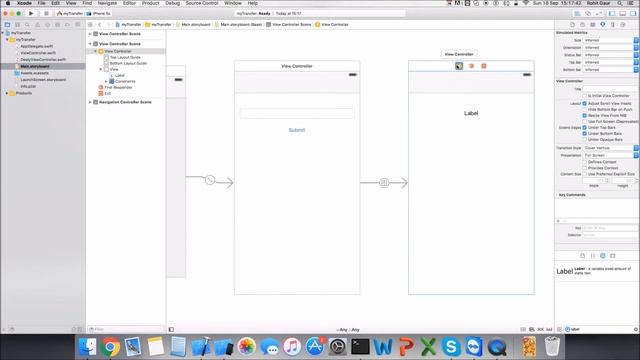This screenshot has width=640, height=360.
Task: Run the project with the Play button
Action: pos(31,13)
